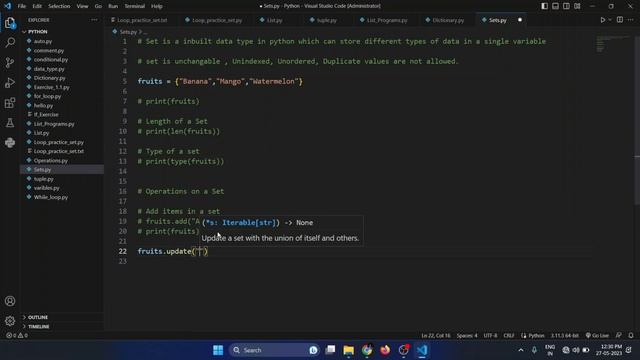Open conditional.py in explorer
The width and height of the screenshot is (640, 360).
tap(51, 60)
